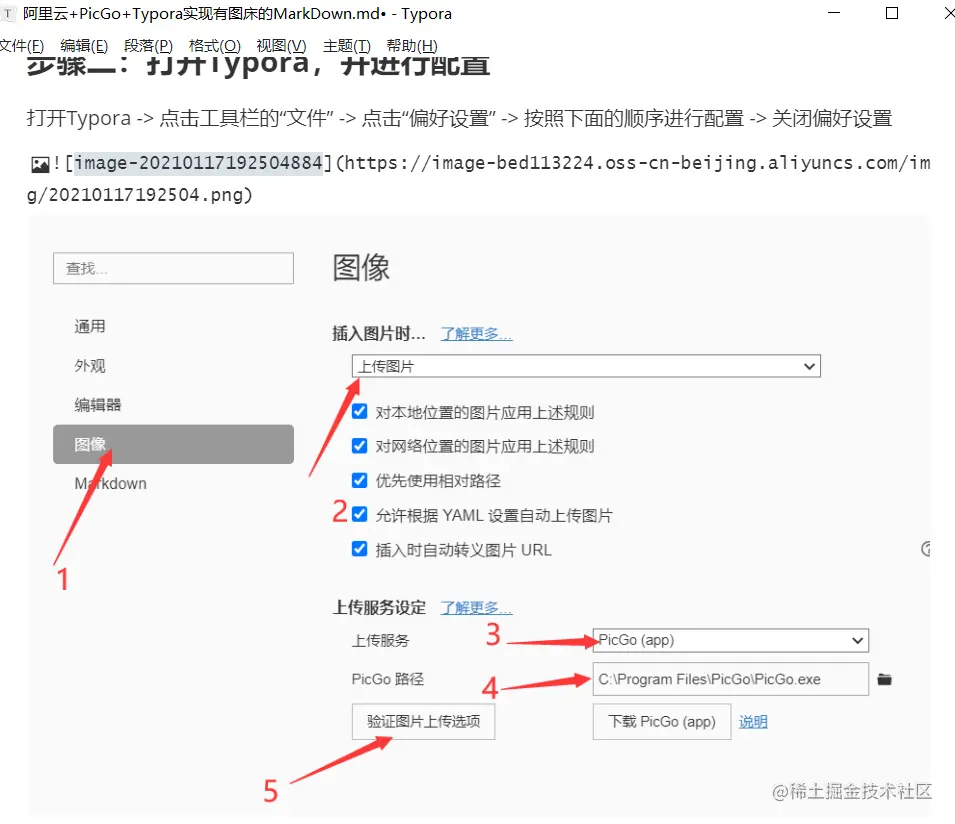Open the 帮助(H) menu
This screenshot has width=955, height=824.
coord(412,46)
